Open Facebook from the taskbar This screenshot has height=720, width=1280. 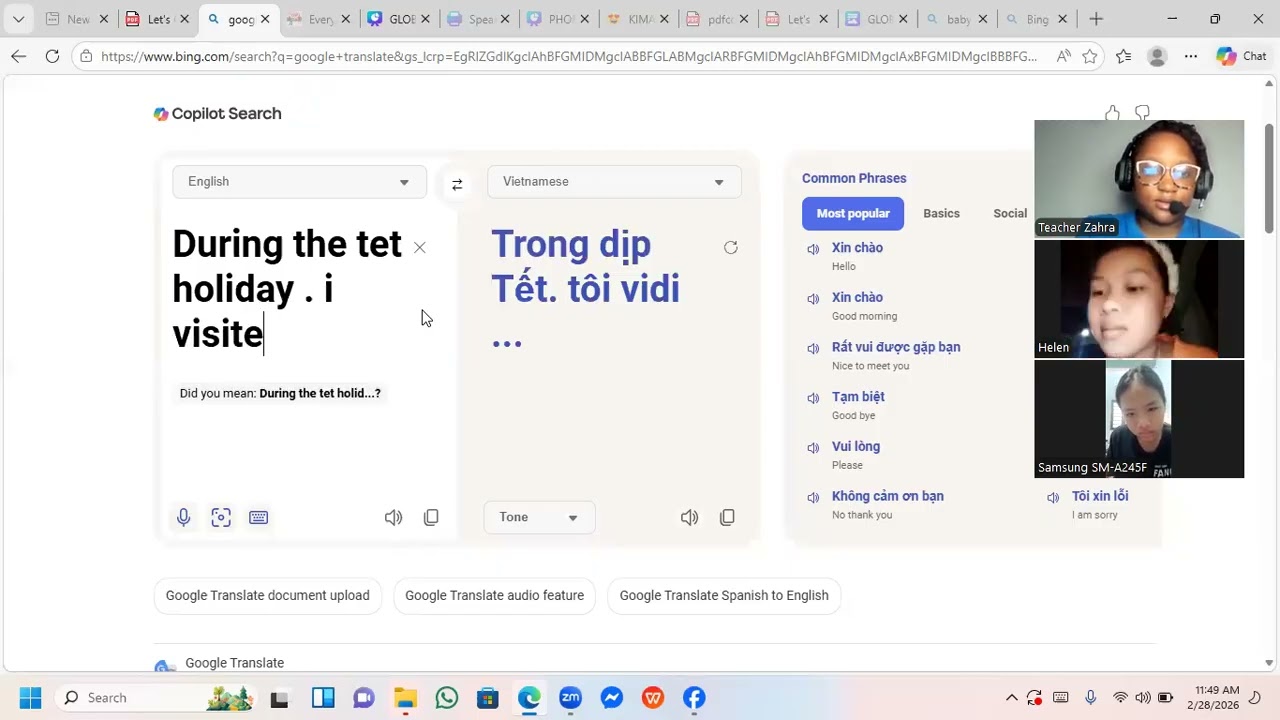694,697
